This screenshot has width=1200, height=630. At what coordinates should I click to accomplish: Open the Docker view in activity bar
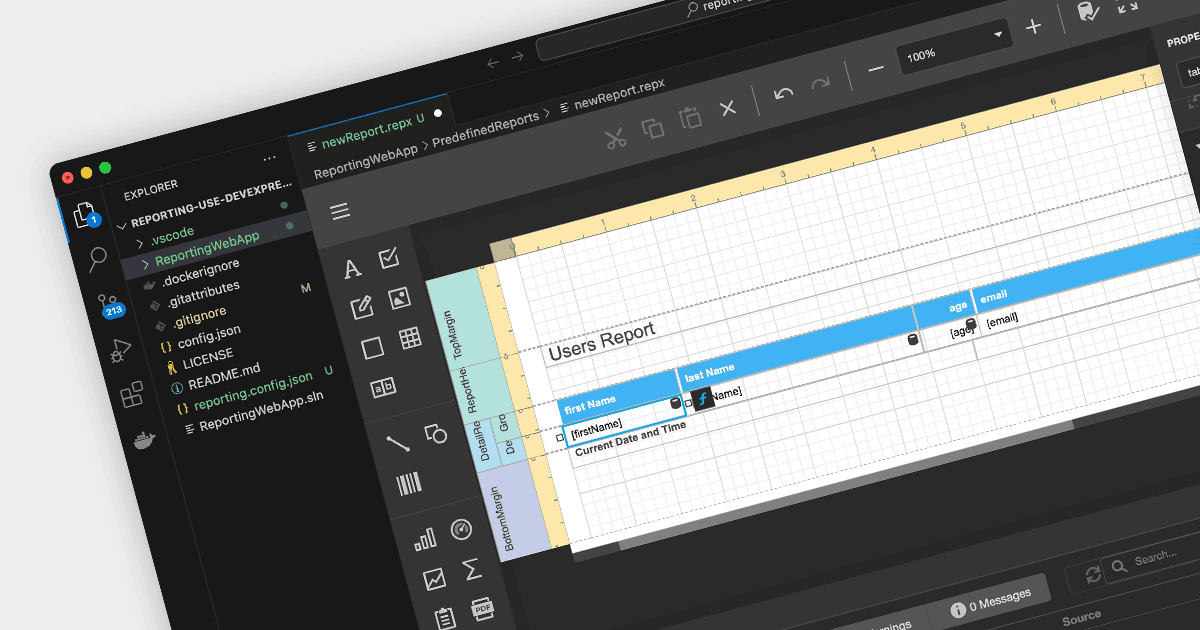tap(145, 440)
